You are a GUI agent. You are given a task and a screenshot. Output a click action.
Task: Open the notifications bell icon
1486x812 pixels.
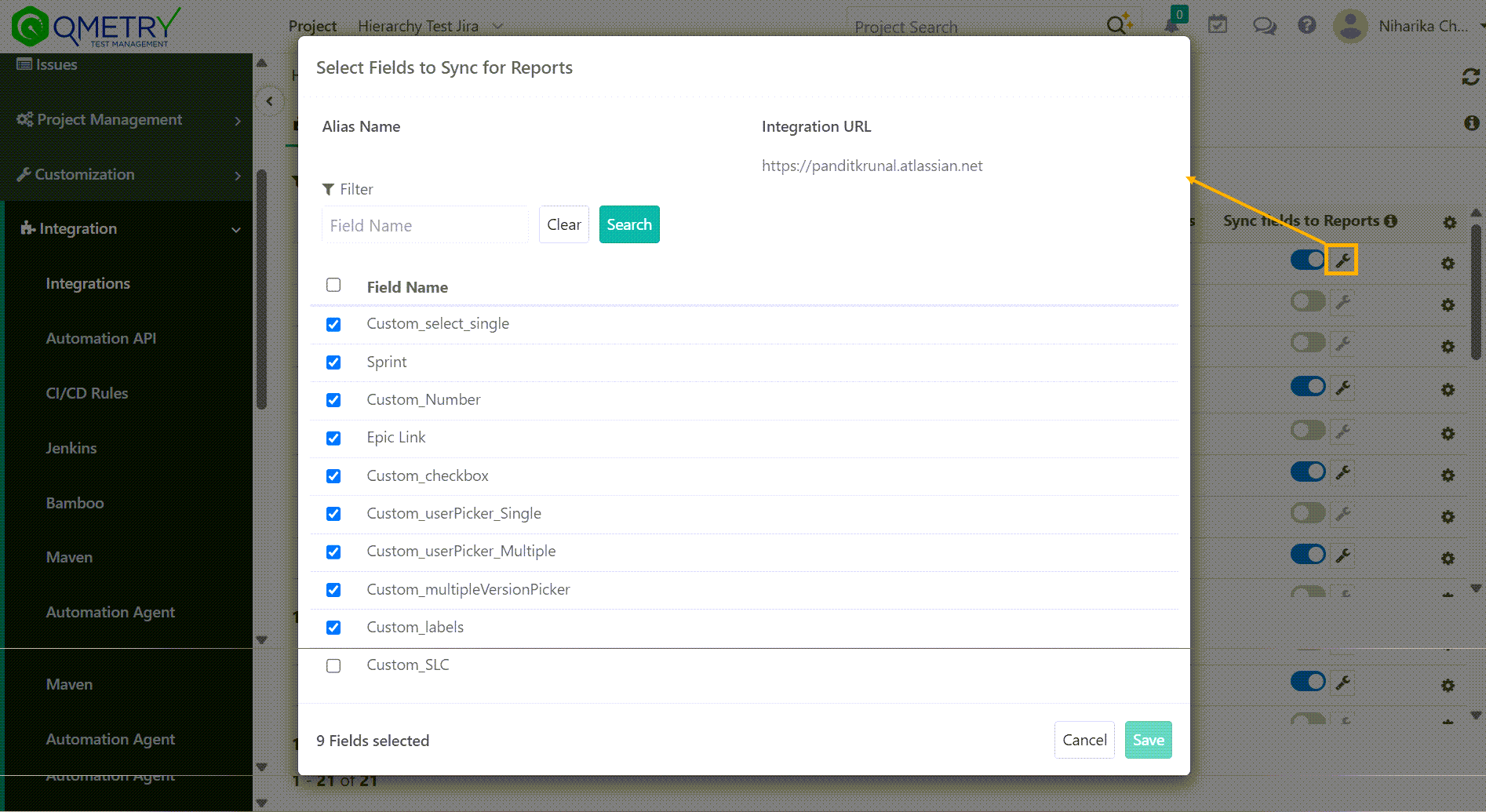(1171, 24)
